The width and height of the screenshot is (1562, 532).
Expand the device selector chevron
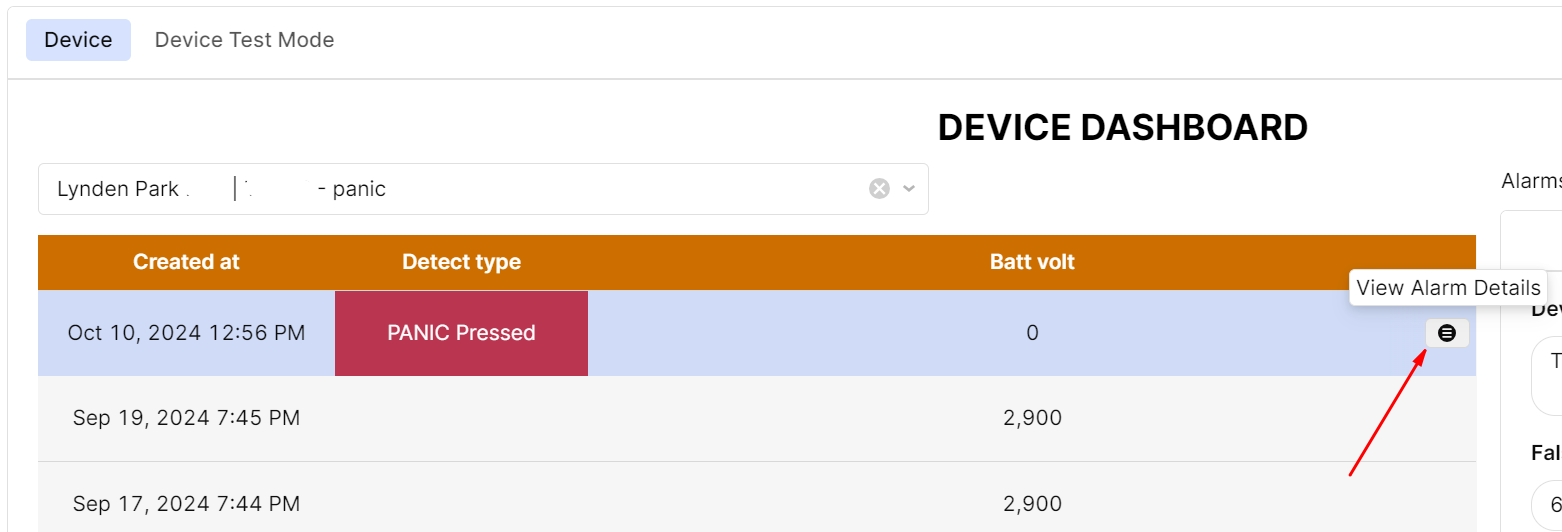point(909,189)
